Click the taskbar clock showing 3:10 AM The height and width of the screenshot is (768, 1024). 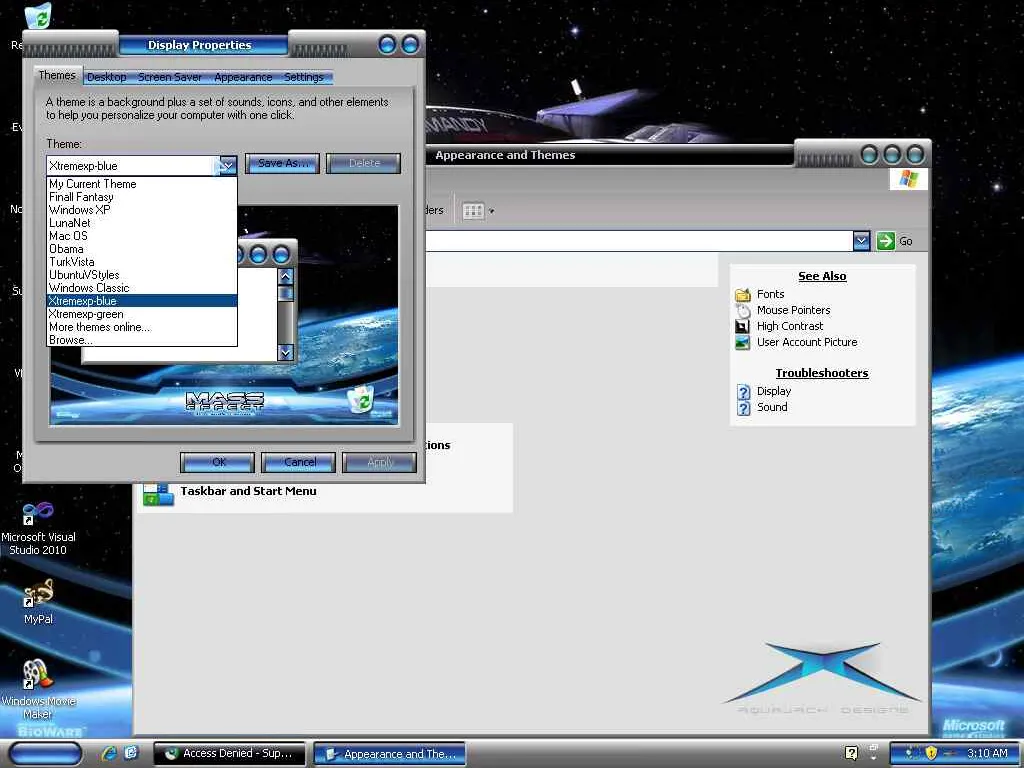tap(987, 753)
